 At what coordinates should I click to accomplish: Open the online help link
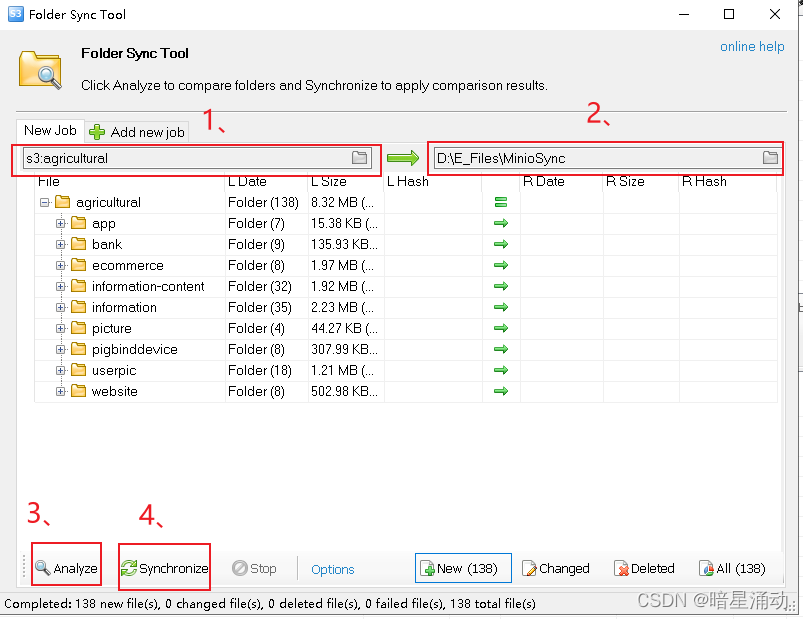click(752, 47)
